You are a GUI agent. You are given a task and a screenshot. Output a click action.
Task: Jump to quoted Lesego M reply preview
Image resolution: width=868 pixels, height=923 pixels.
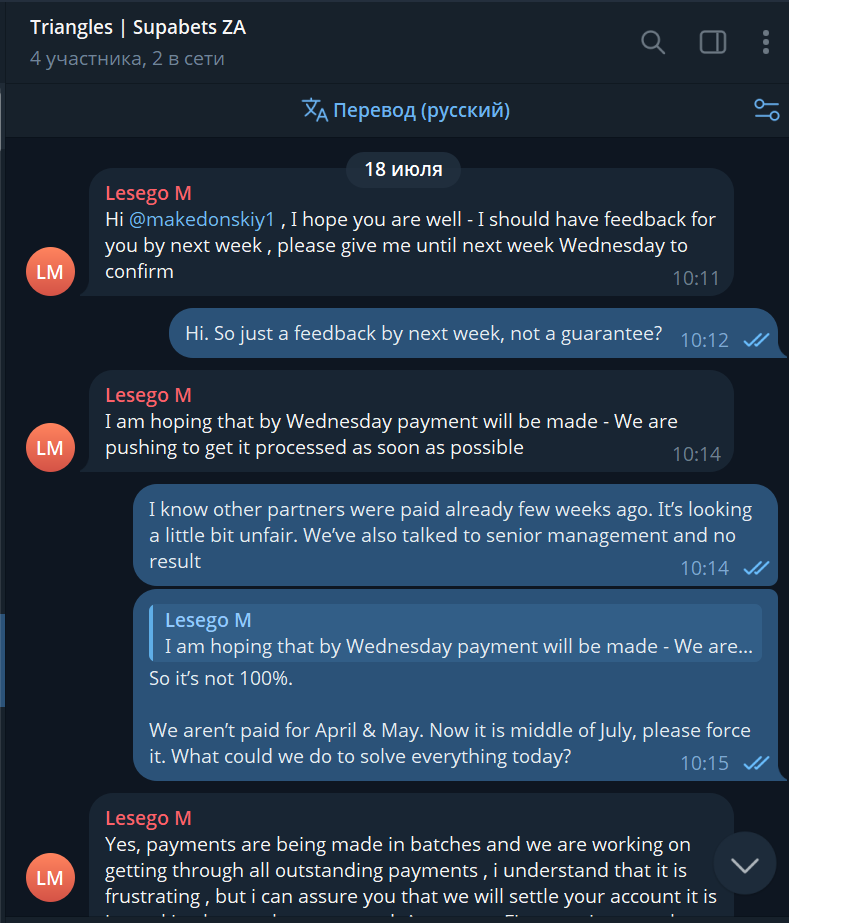pyautogui.click(x=455, y=634)
